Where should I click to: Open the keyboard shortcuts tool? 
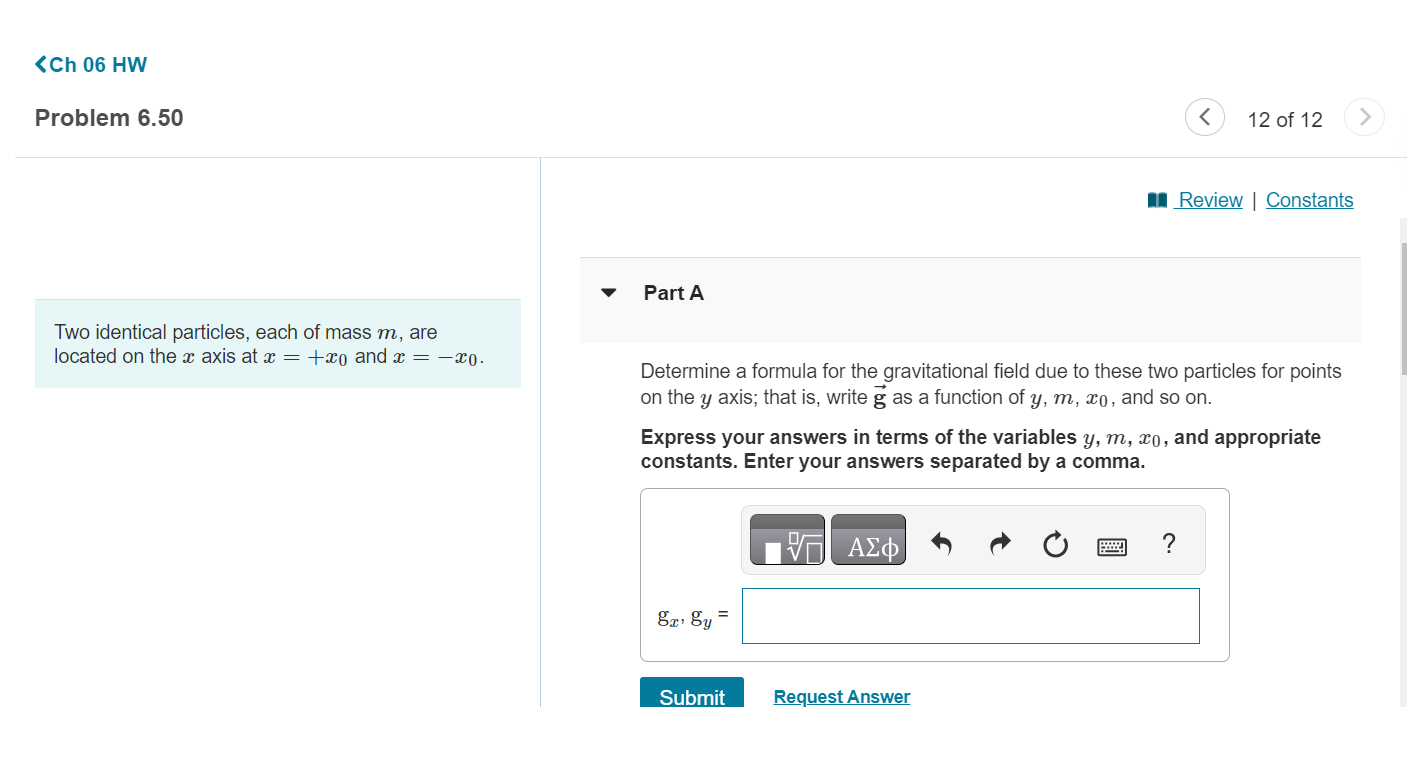[1110, 543]
